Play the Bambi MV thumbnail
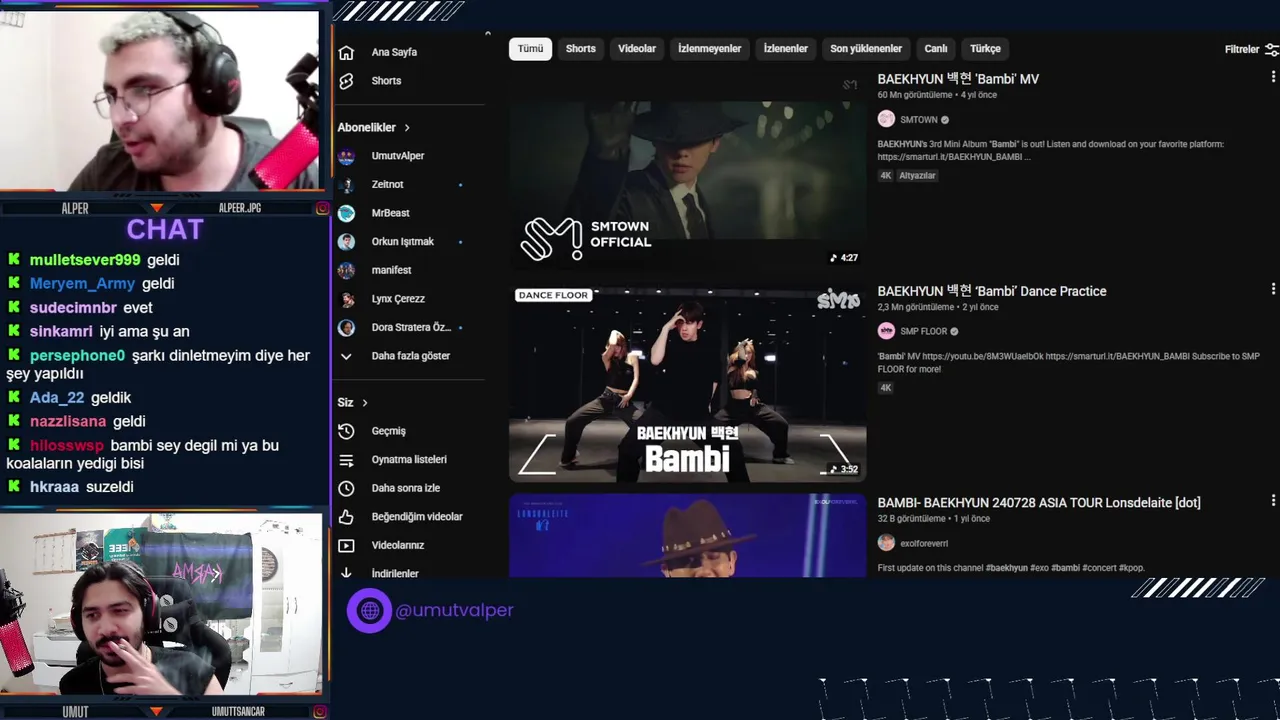This screenshot has width=1280, height=720. [x=687, y=170]
